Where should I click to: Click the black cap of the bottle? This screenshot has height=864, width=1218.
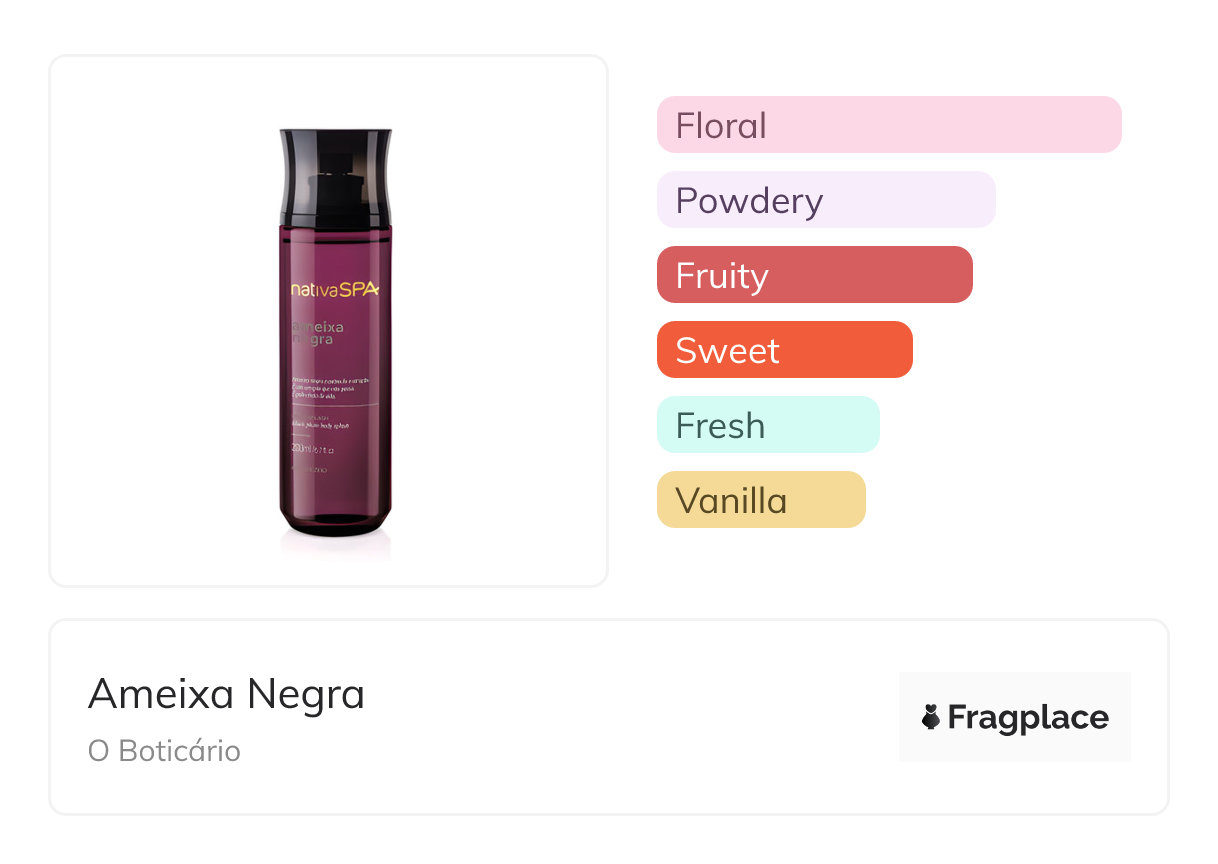(336, 175)
